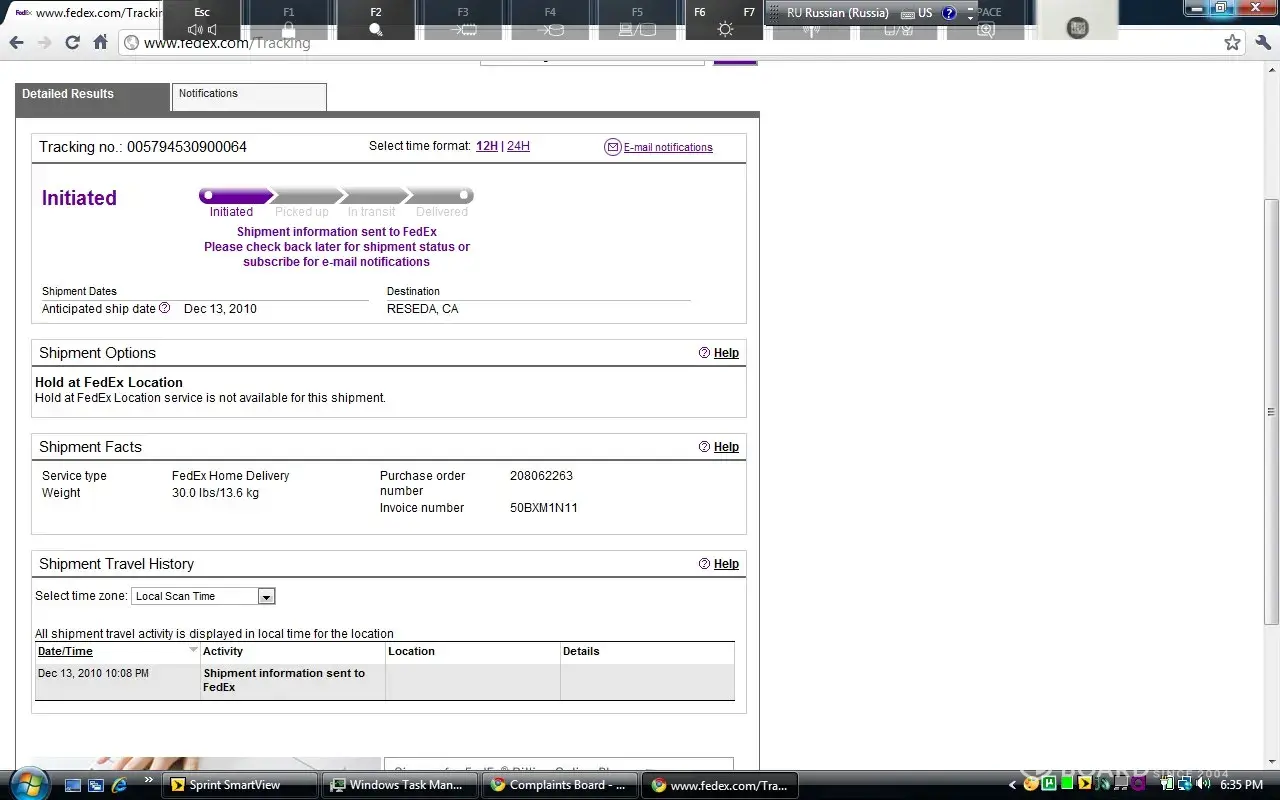The width and height of the screenshot is (1280, 800).
Task: Bookmark this page with star icon
Action: point(1232,42)
